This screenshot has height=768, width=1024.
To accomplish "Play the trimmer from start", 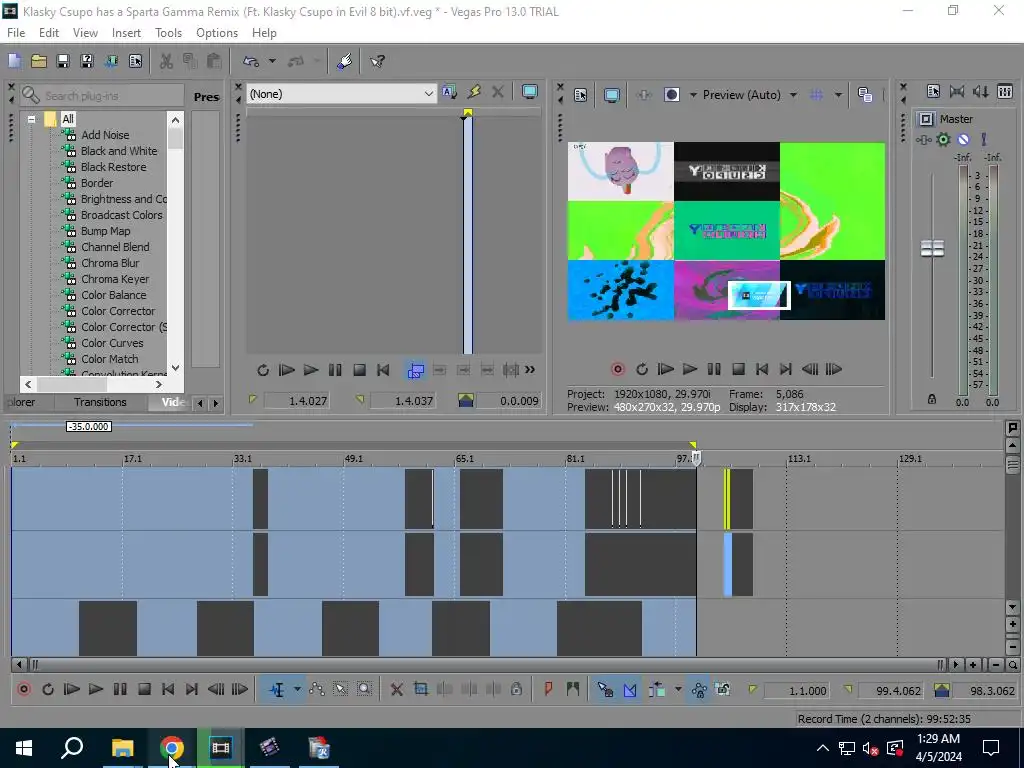I will (287, 370).
